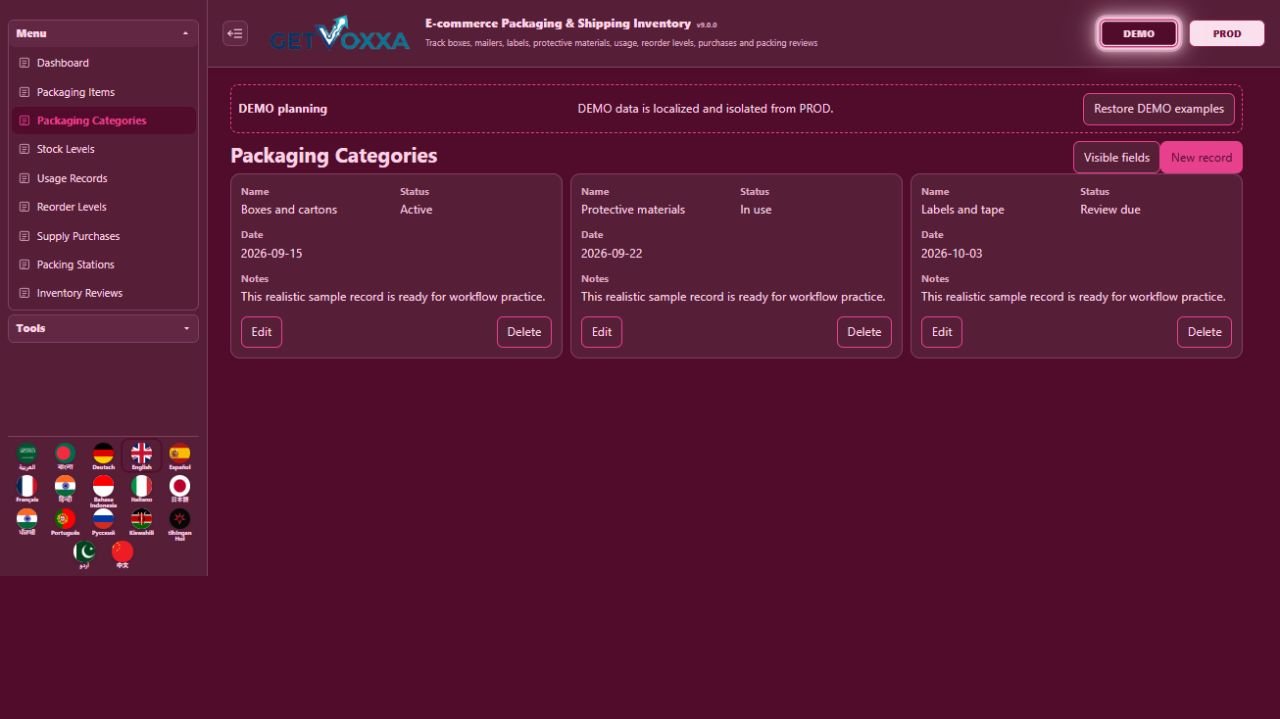The height and width of the screenshot is (719, 1280).
Task: Click the 'DEMO planning' banner label
Action: (x=282, y=109)
